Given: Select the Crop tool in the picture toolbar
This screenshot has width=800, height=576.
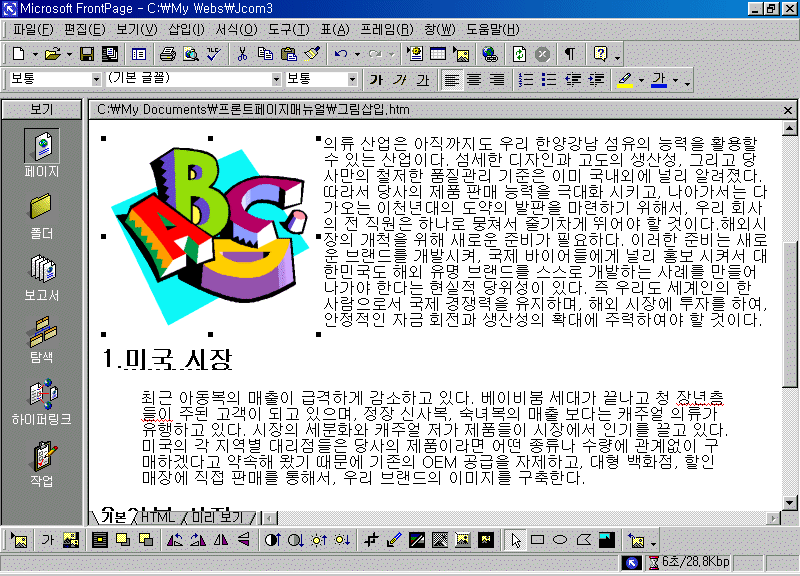Looking at the screenshot, I should coord(372,540).
